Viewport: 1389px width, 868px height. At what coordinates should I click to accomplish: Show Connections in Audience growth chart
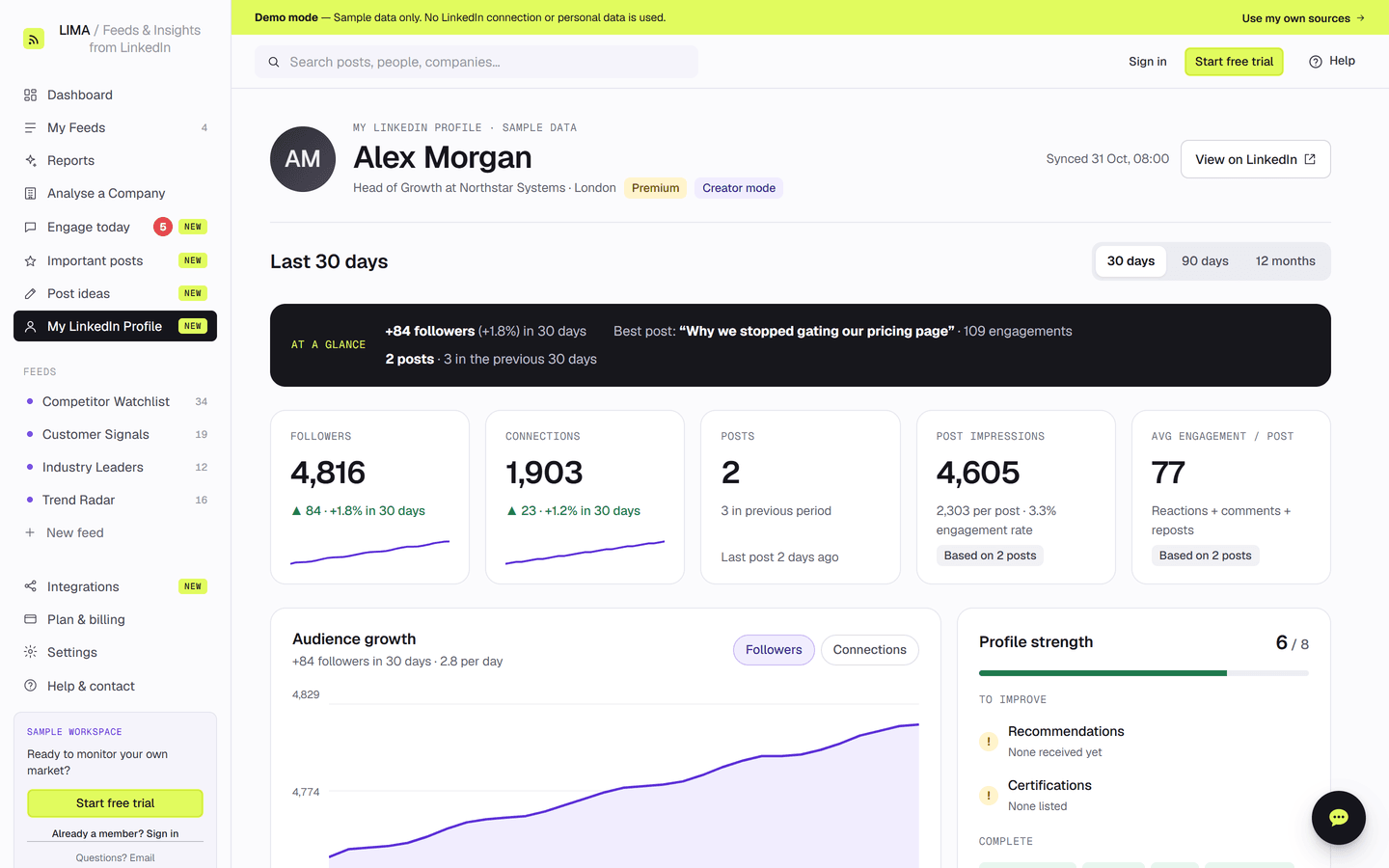pyautogui.click(x=869, y=650)
